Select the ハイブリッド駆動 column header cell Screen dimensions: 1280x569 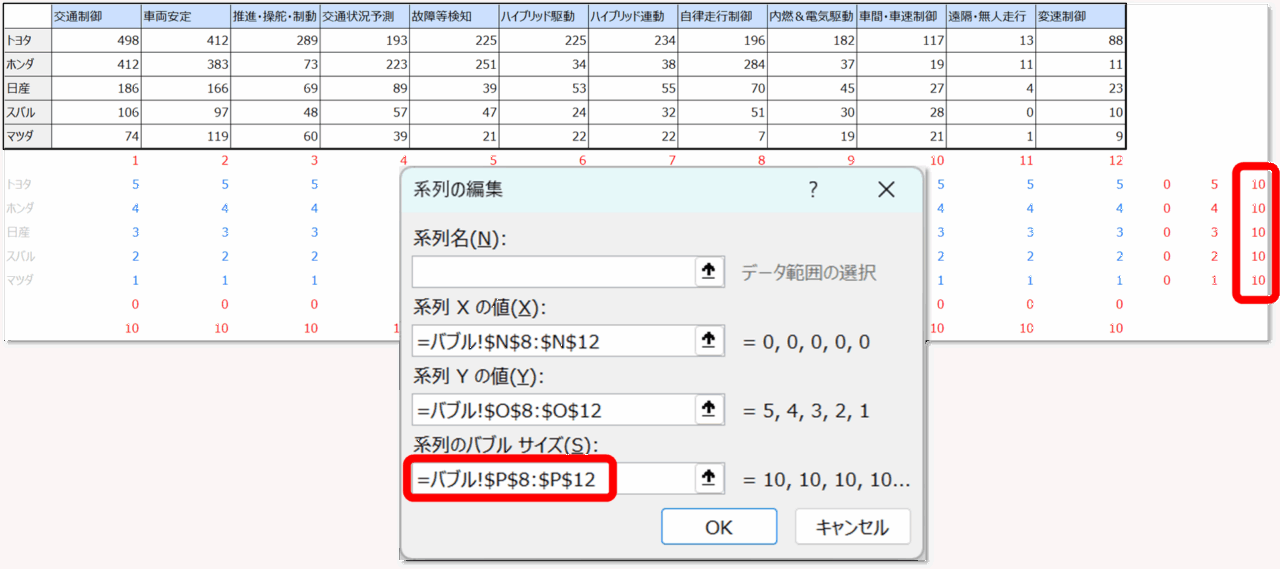click(x=543, y=16)
